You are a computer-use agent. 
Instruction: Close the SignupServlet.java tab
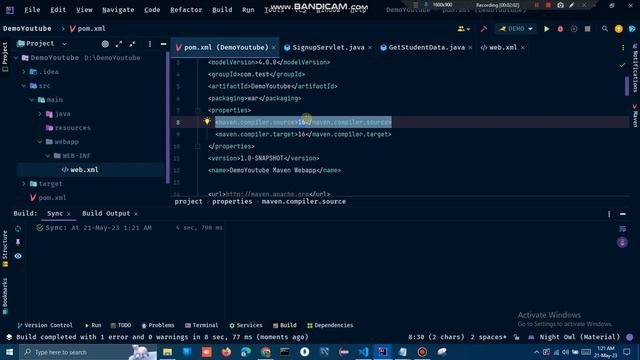[370, 48]
